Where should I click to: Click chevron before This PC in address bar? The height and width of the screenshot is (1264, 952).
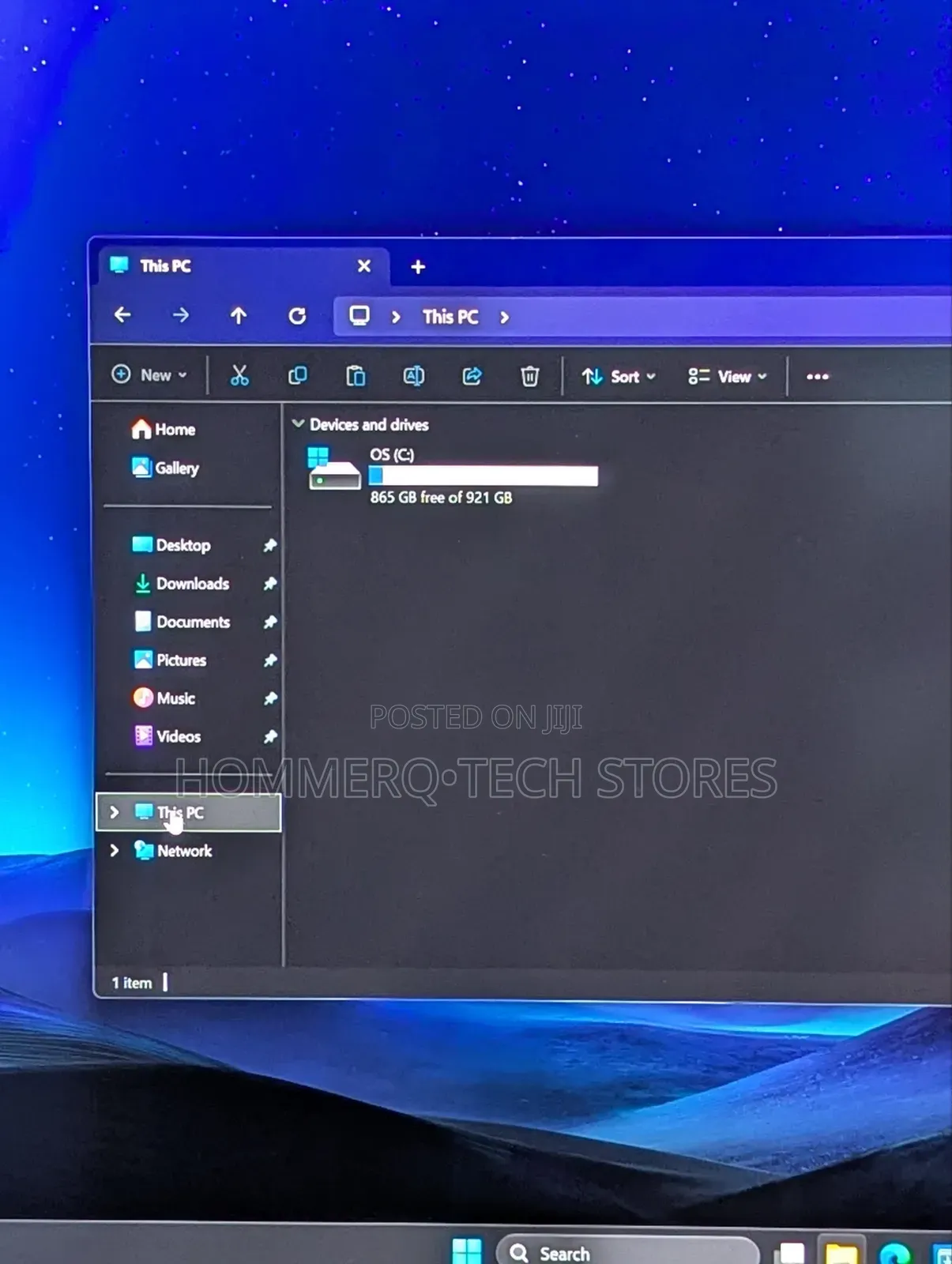396,317
